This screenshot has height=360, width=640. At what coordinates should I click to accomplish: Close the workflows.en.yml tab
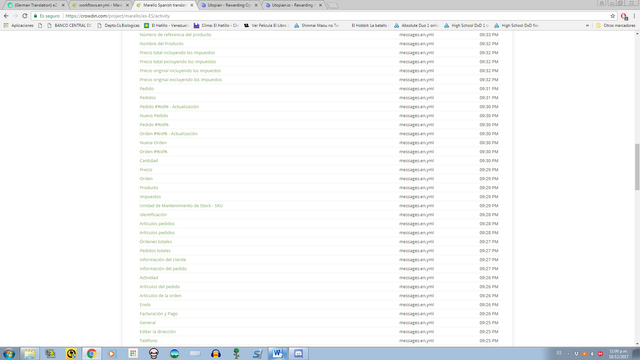(127, 5)
